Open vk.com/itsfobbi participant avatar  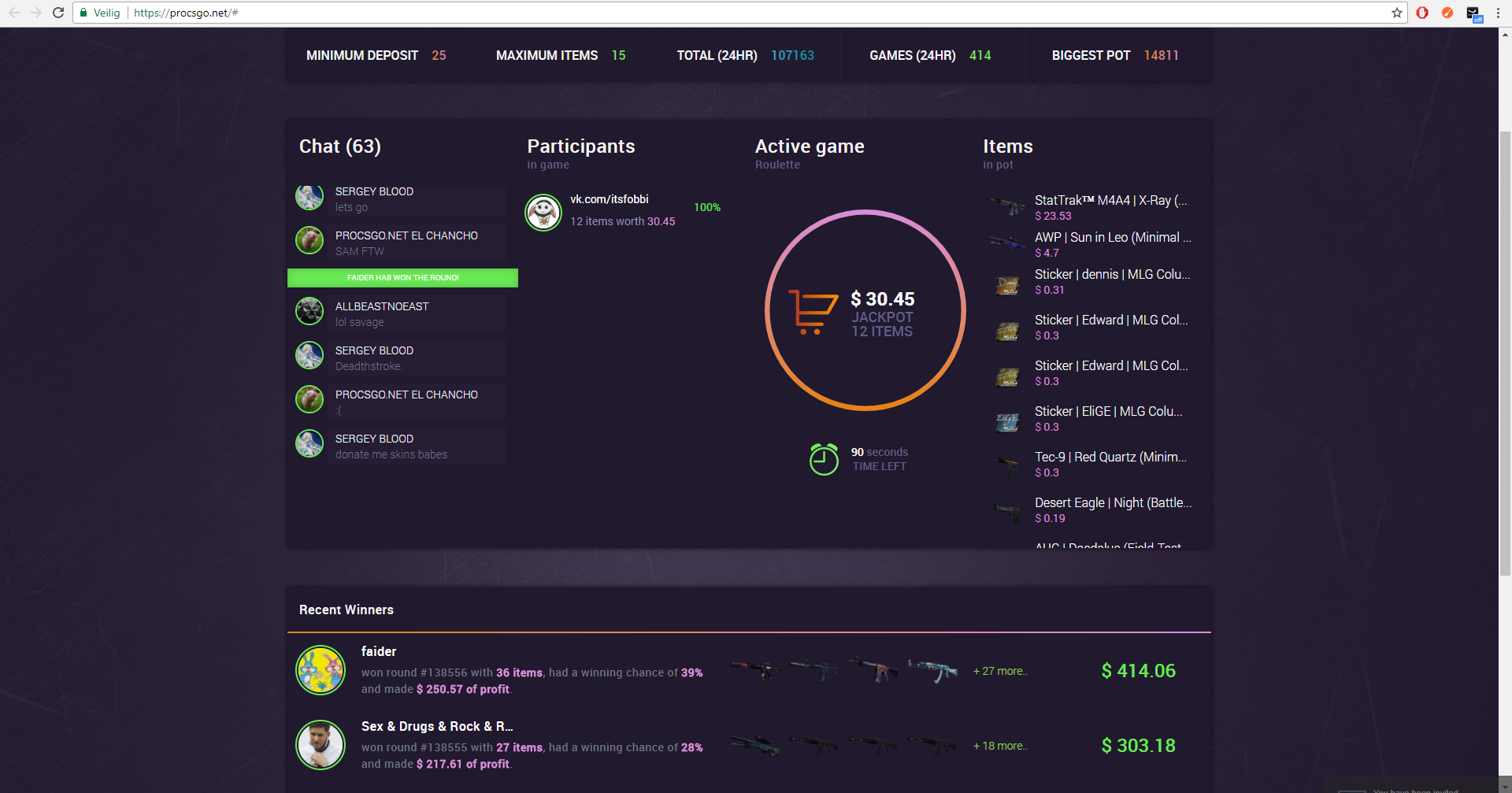pos(543,212)
